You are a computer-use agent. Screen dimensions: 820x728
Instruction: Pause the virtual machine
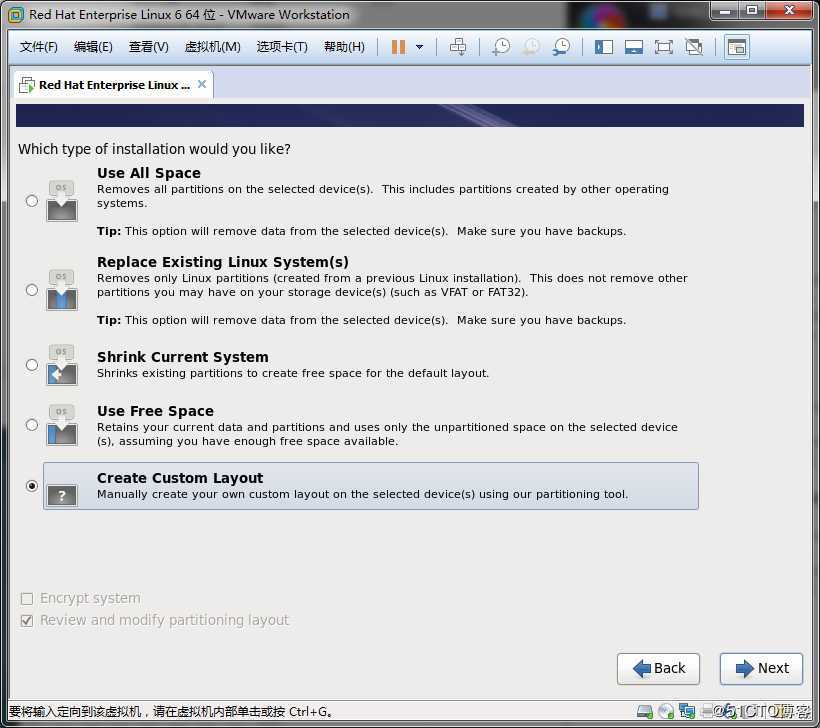coord(398,47)
